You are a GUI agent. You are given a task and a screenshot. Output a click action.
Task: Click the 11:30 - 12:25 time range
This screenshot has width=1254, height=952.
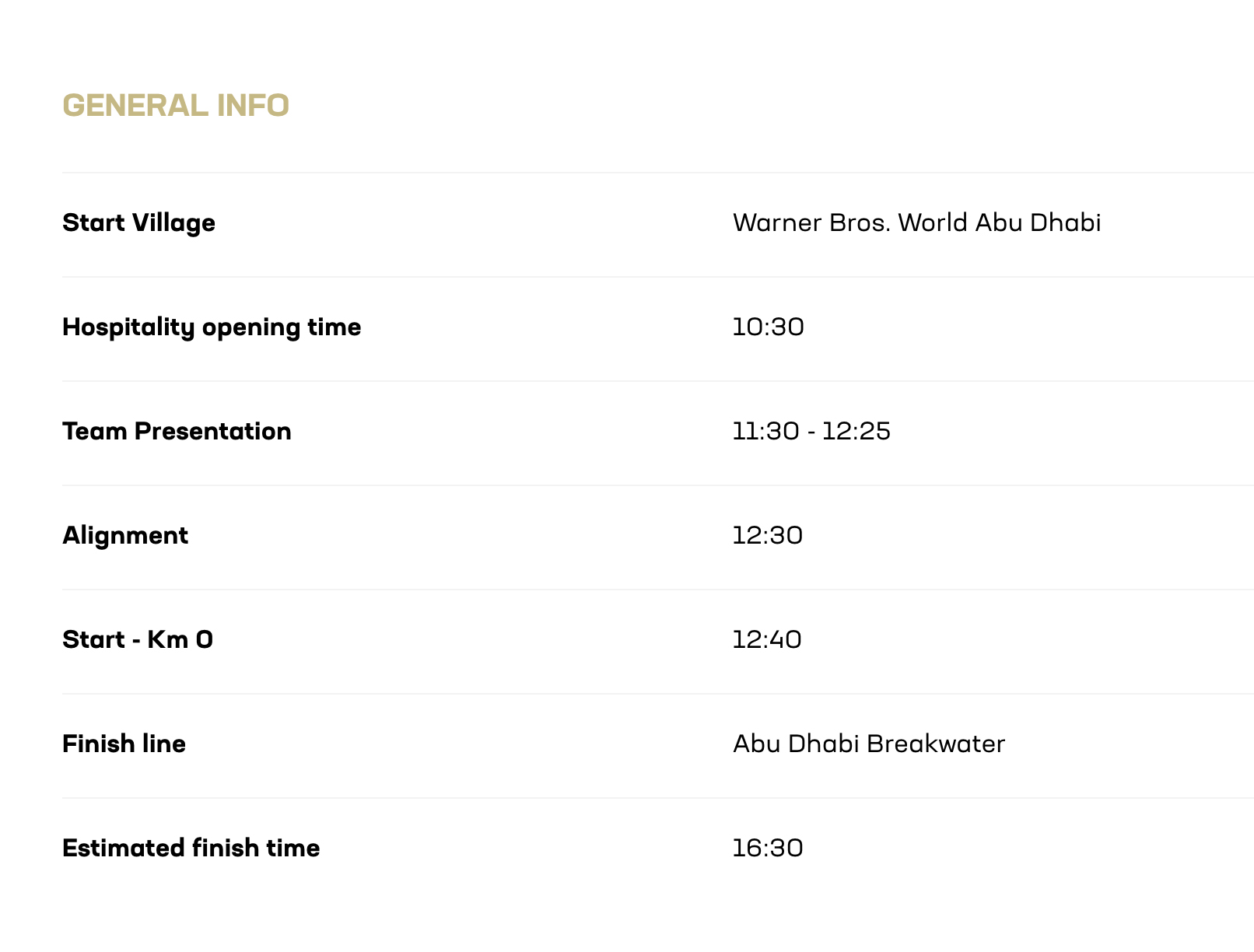[811, 431]
